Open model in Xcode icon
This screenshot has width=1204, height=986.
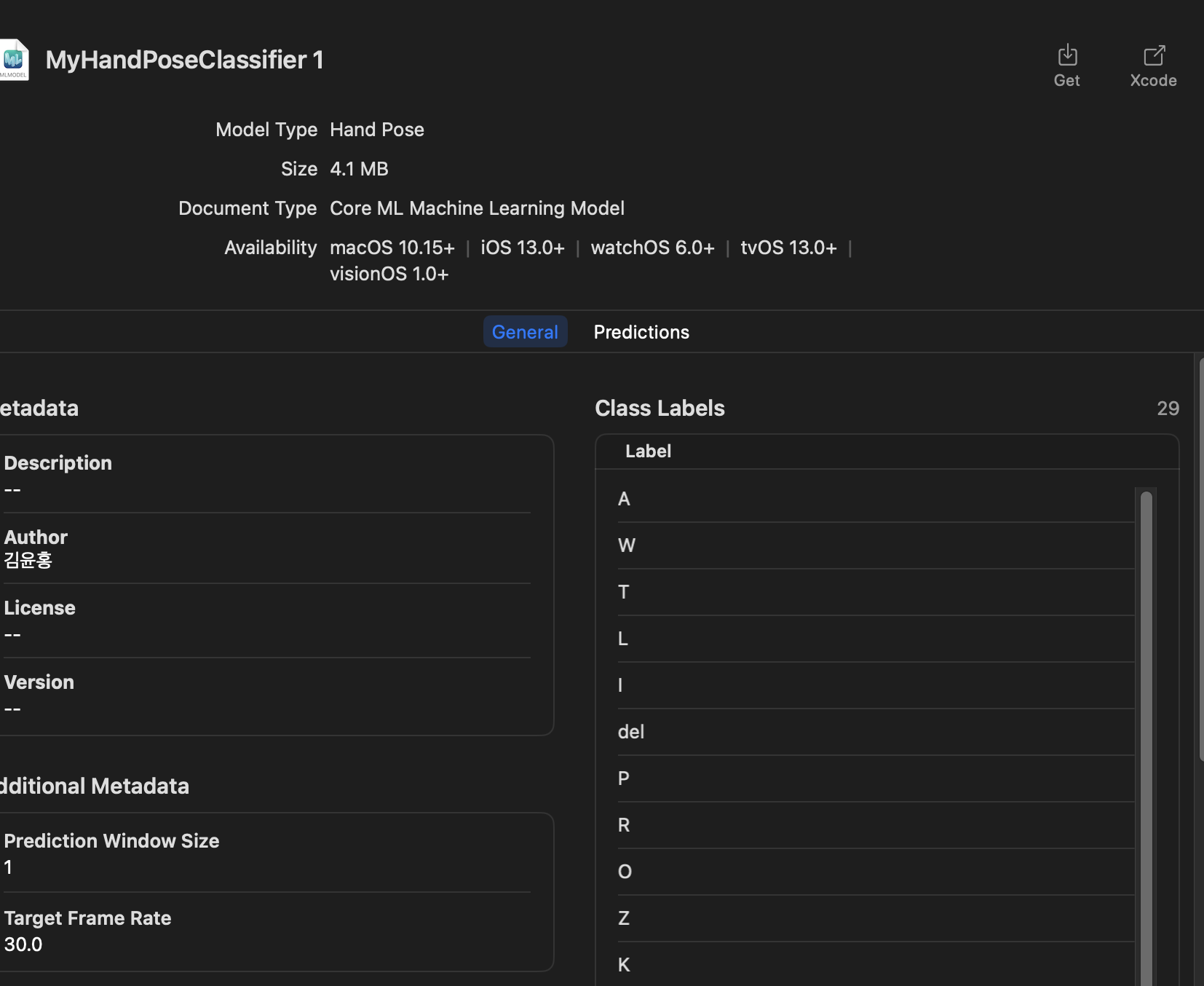pyautogui.click(x=1154, y=56)
